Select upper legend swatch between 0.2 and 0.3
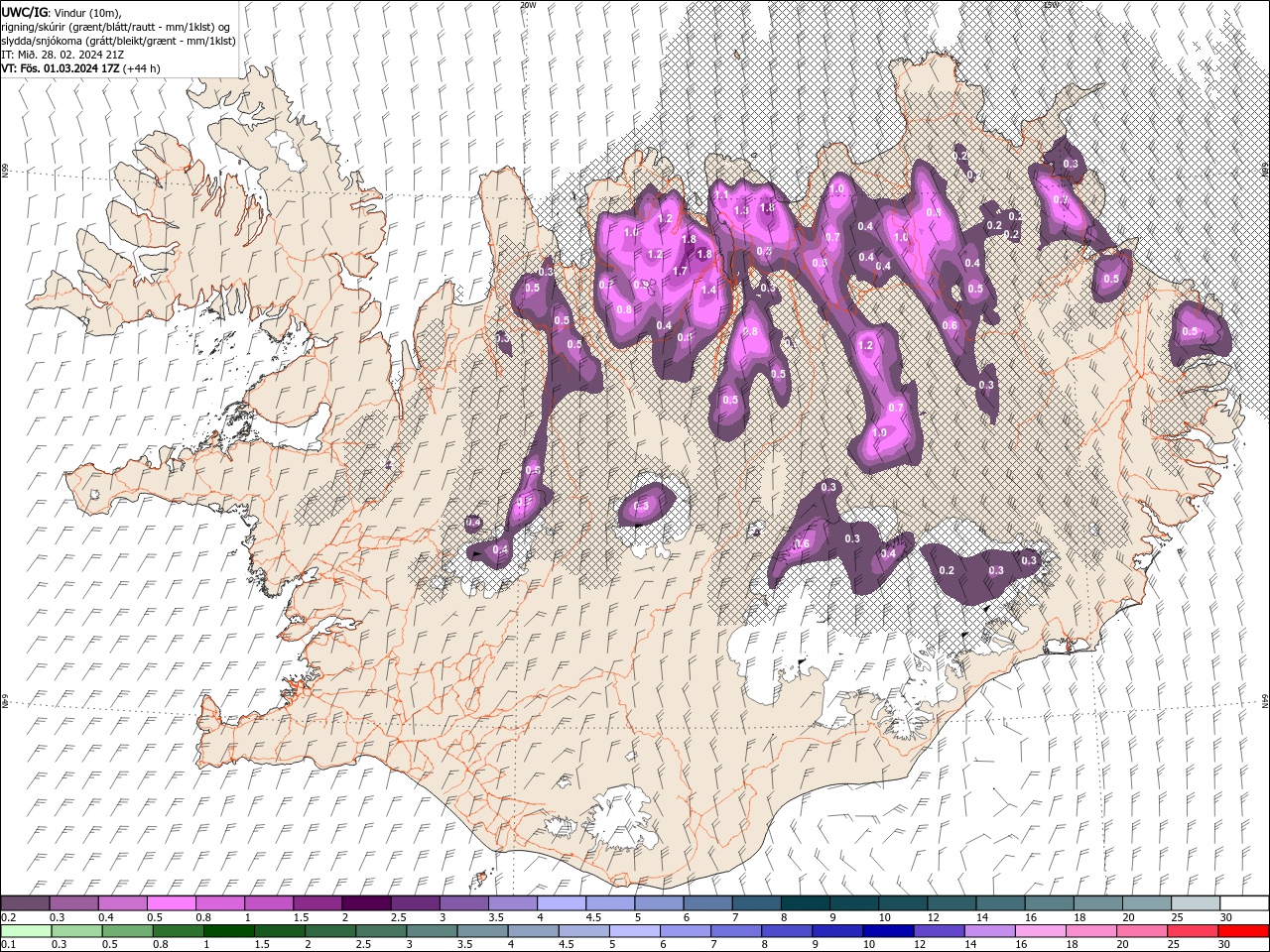1270x952 pixels. [25, 903]
